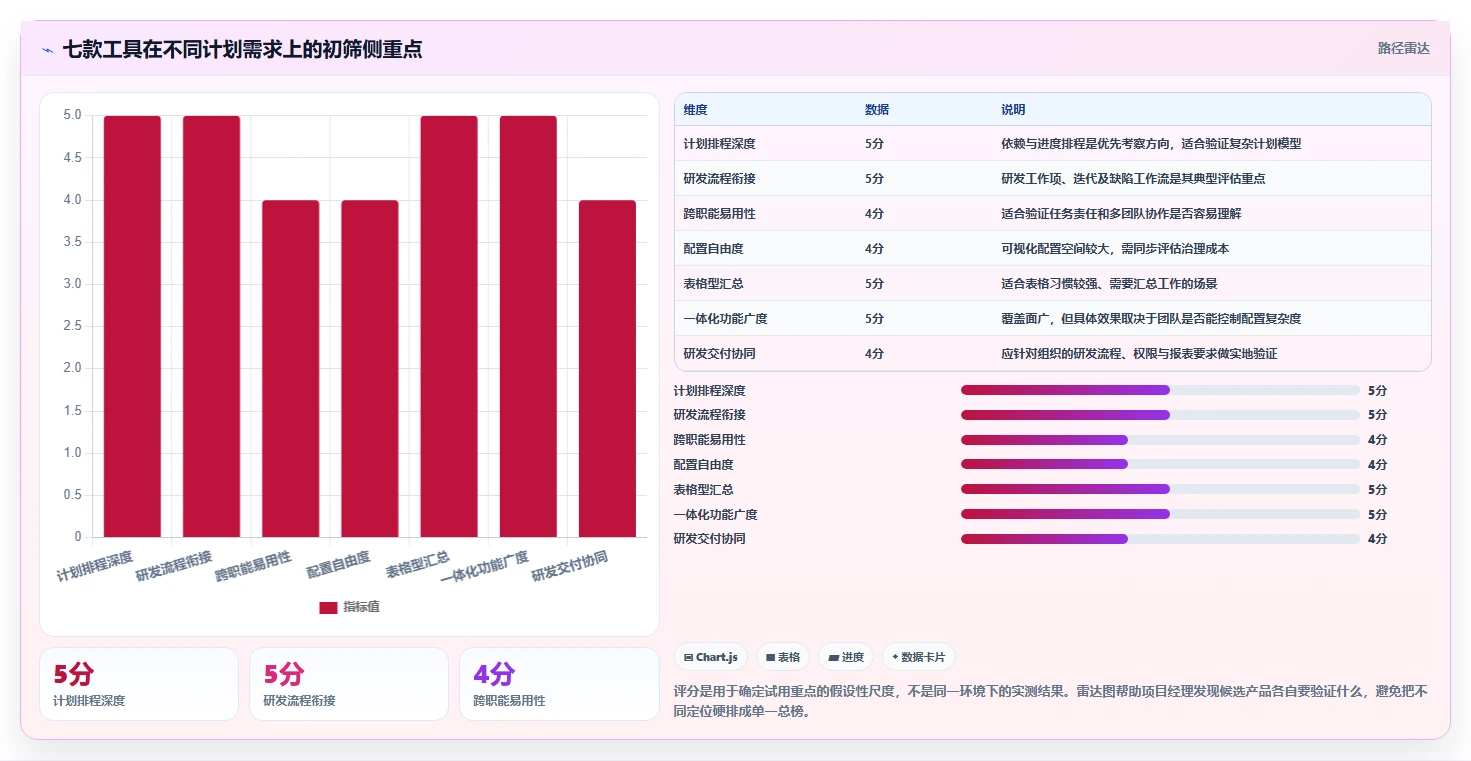Click the 表格型汇总 bar in the chart

pyautogui.click(x=449, y=326)
